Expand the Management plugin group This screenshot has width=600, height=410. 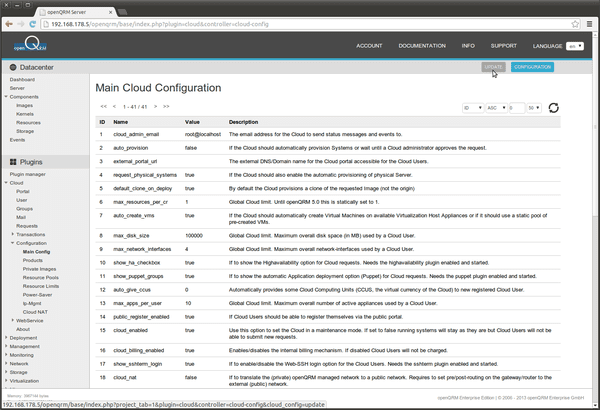6,346
